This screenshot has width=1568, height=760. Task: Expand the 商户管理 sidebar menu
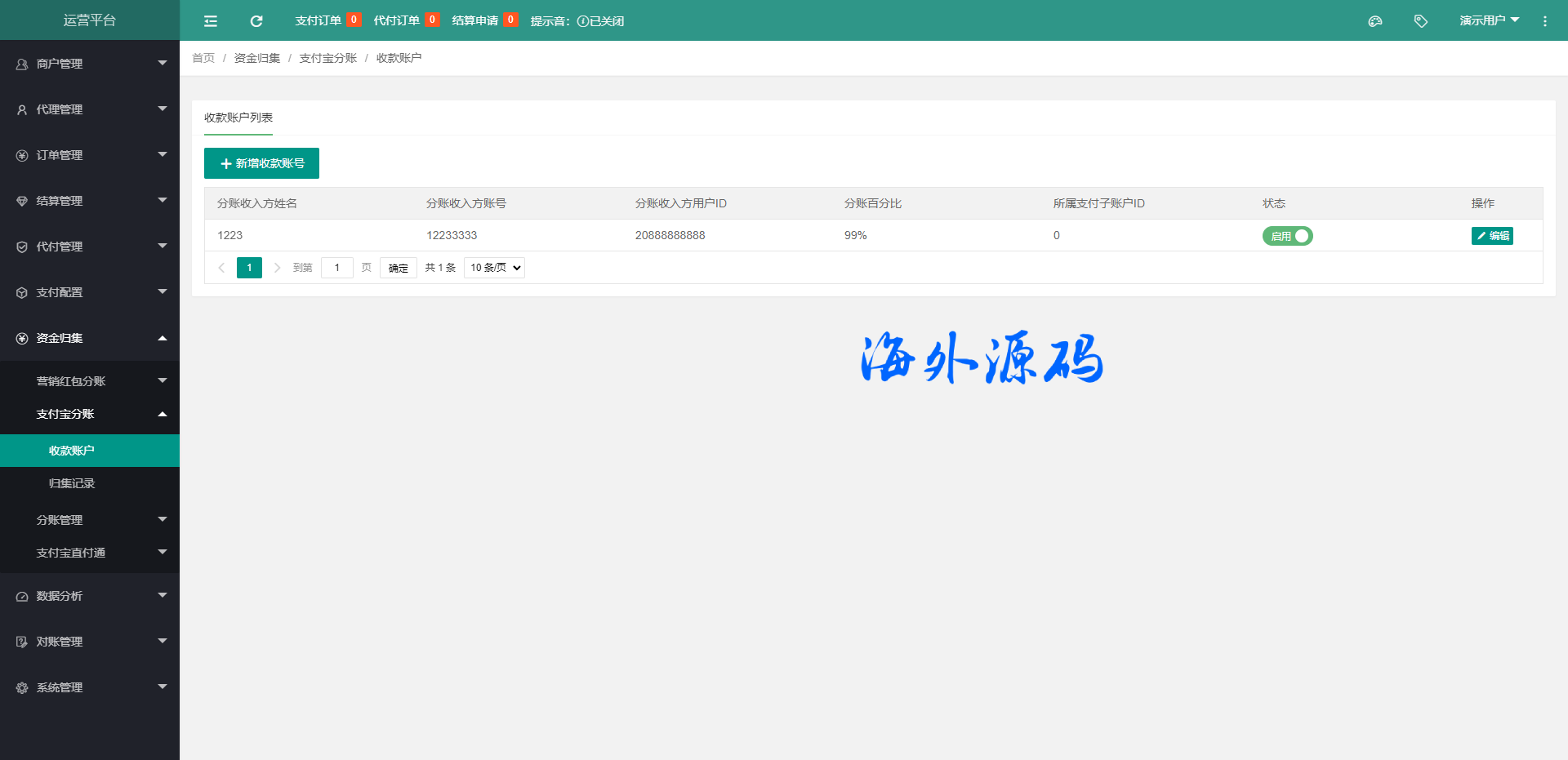pyautogui.click(x=90, y=64)
